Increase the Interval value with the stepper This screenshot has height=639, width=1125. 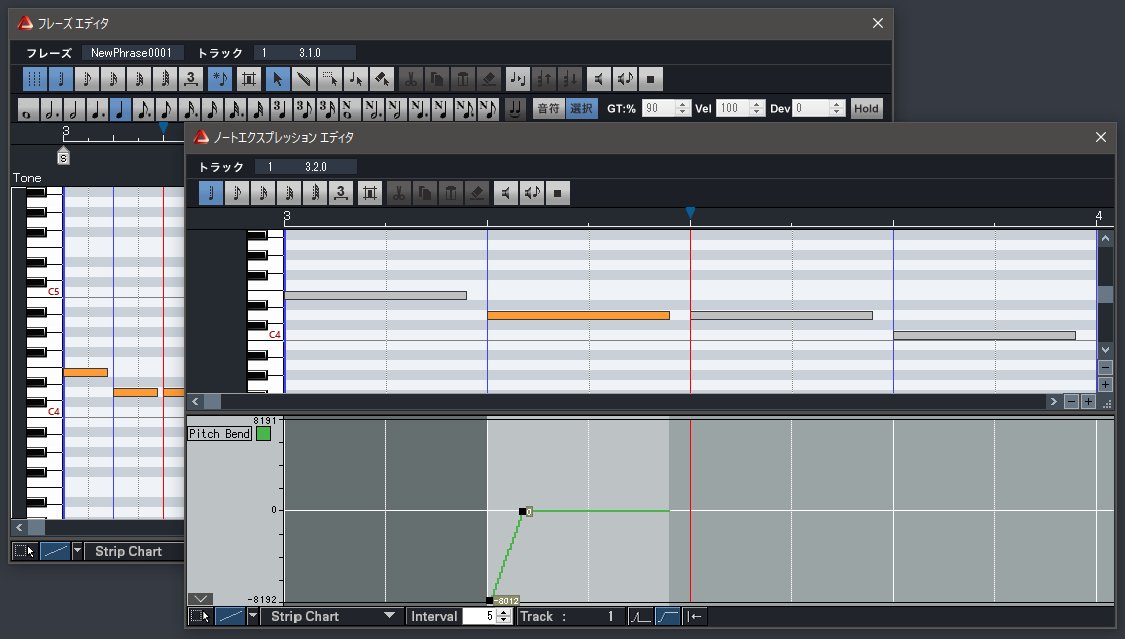(x=503, y=612)
